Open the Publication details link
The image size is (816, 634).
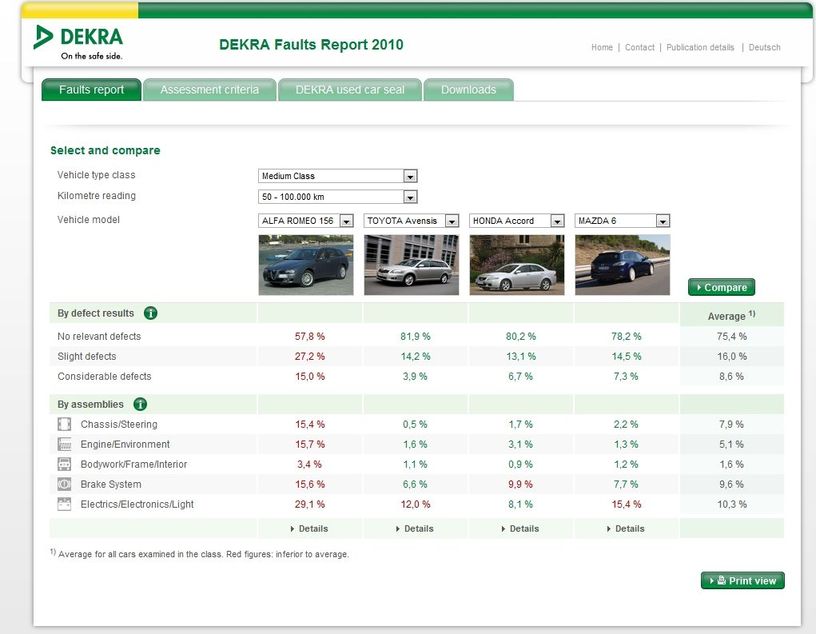pyautogui.click(x=700, y=47)
